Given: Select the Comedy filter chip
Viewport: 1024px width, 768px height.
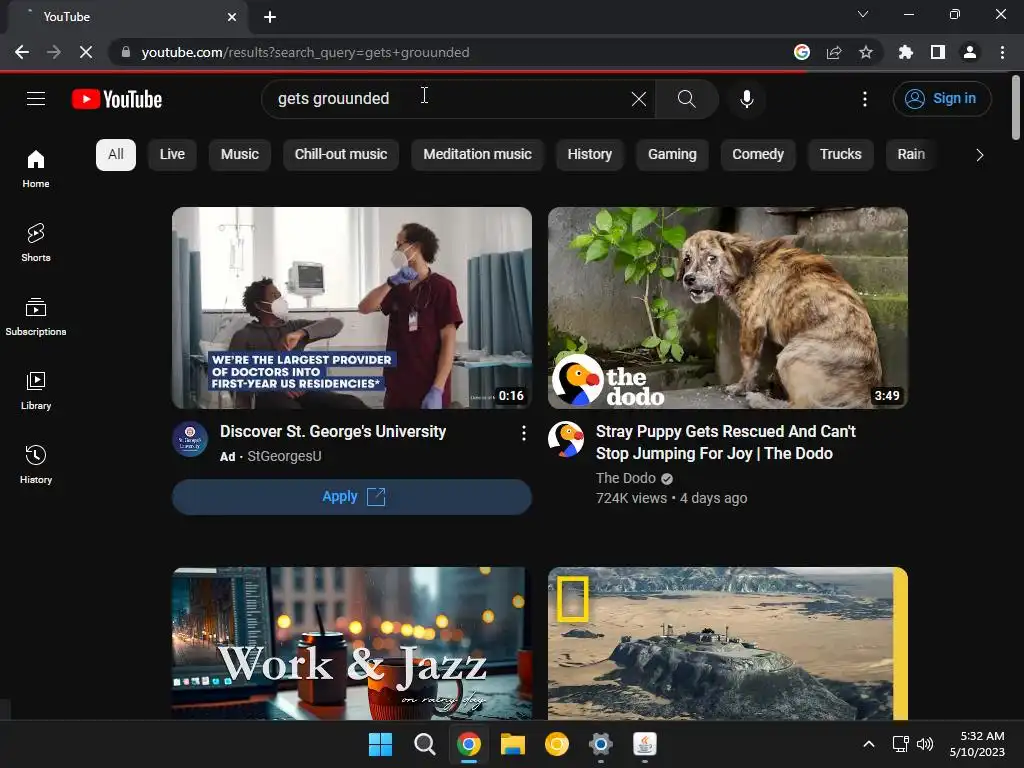Looking at the screenshot, I should click(758, 155).
